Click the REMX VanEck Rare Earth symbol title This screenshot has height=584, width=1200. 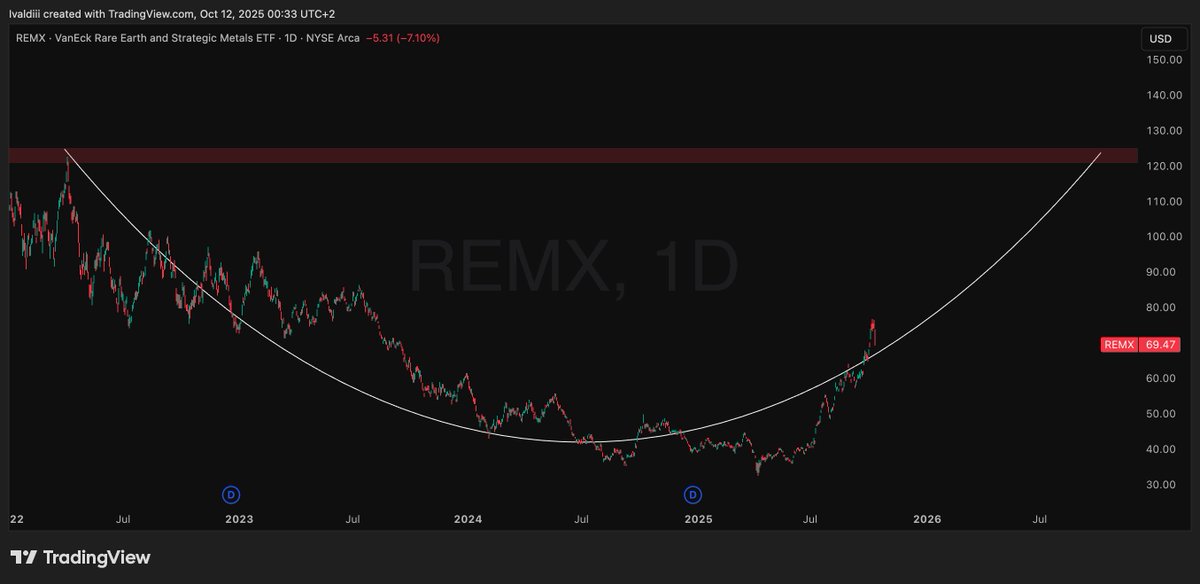[147, 38]
